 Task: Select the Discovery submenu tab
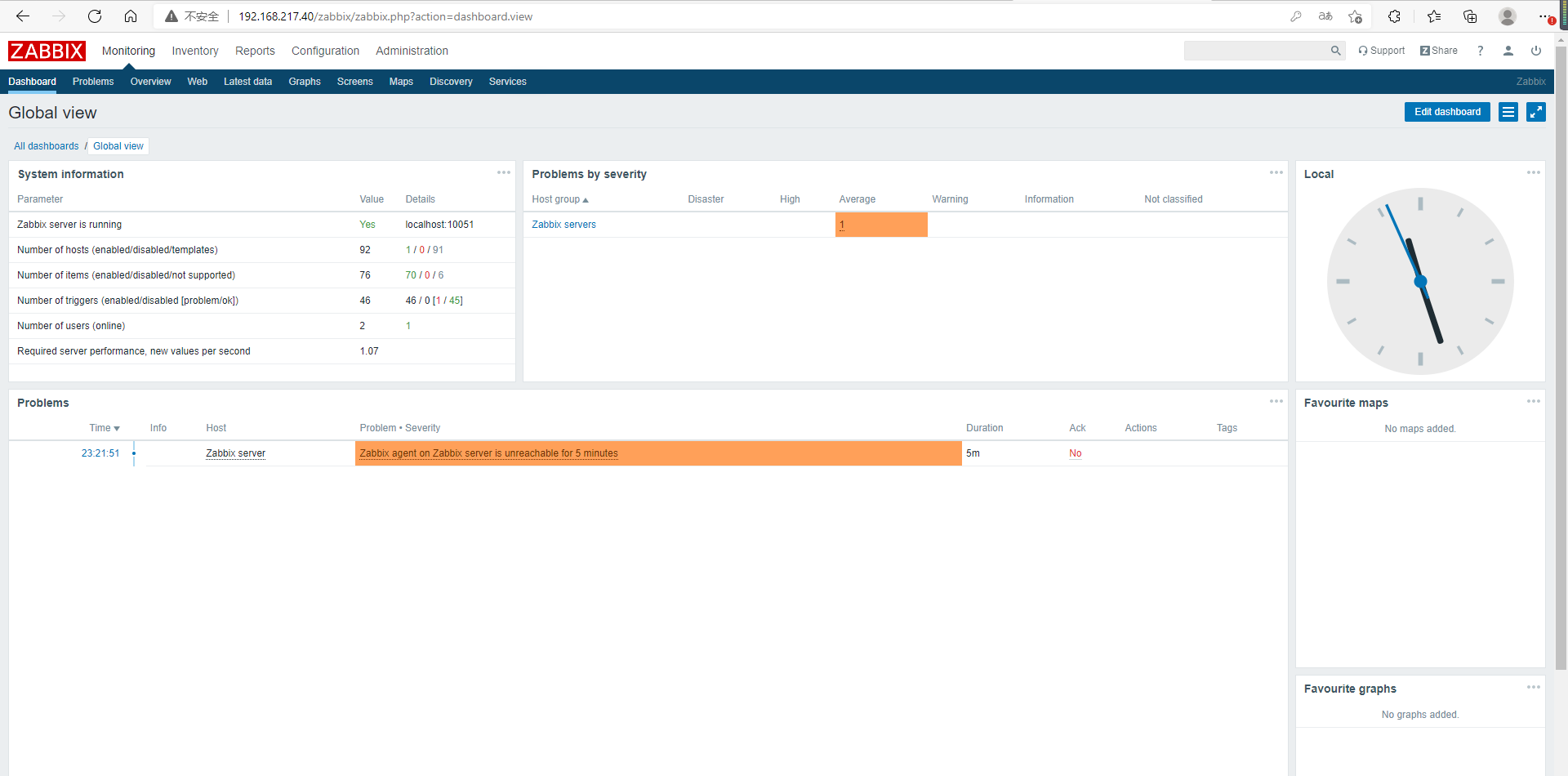pos(451,82)
